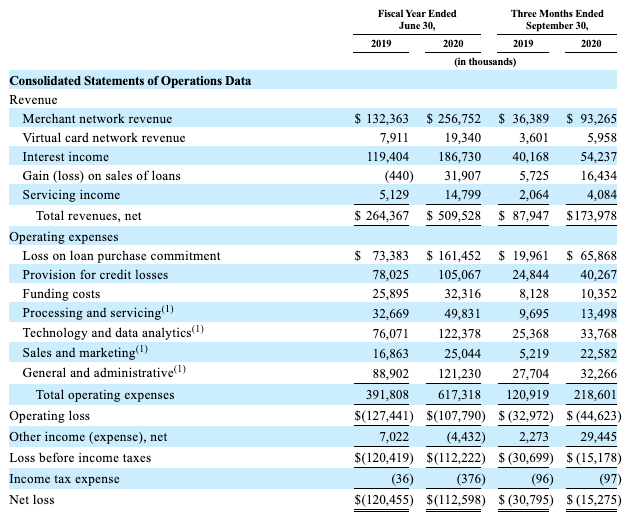
Task: Select the Funding costs row label
Action: pyautogui.click(x=61, y=294)
